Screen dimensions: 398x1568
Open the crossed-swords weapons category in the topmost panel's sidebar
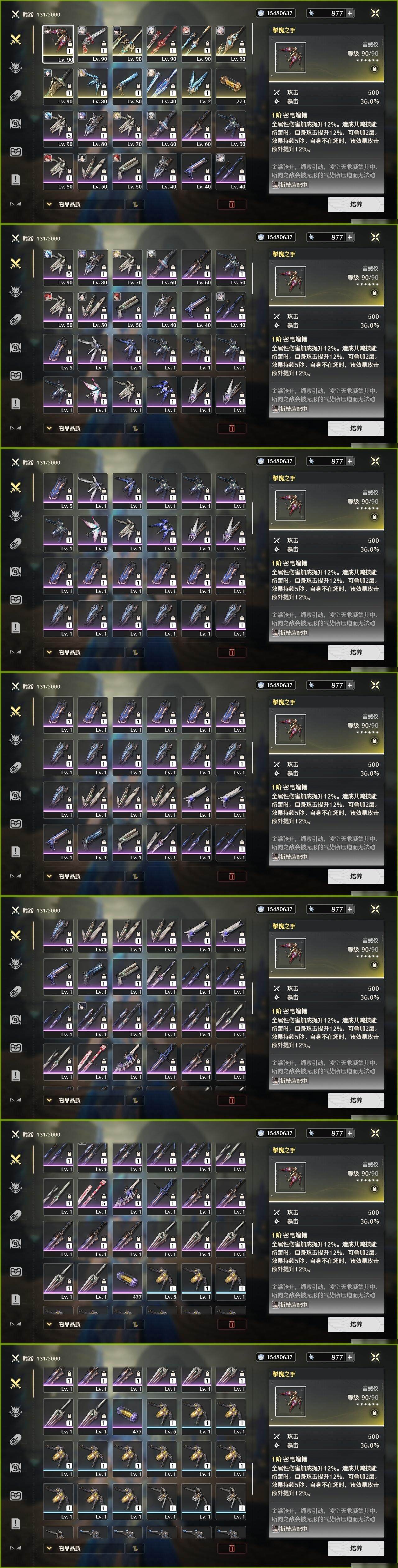click(x=16, y=40)
